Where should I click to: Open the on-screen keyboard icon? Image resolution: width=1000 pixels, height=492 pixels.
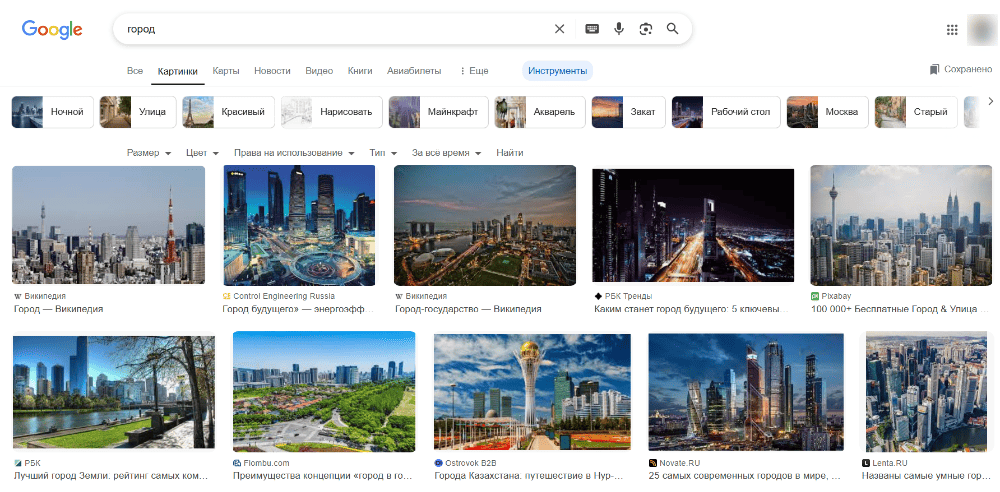[592, 29]
